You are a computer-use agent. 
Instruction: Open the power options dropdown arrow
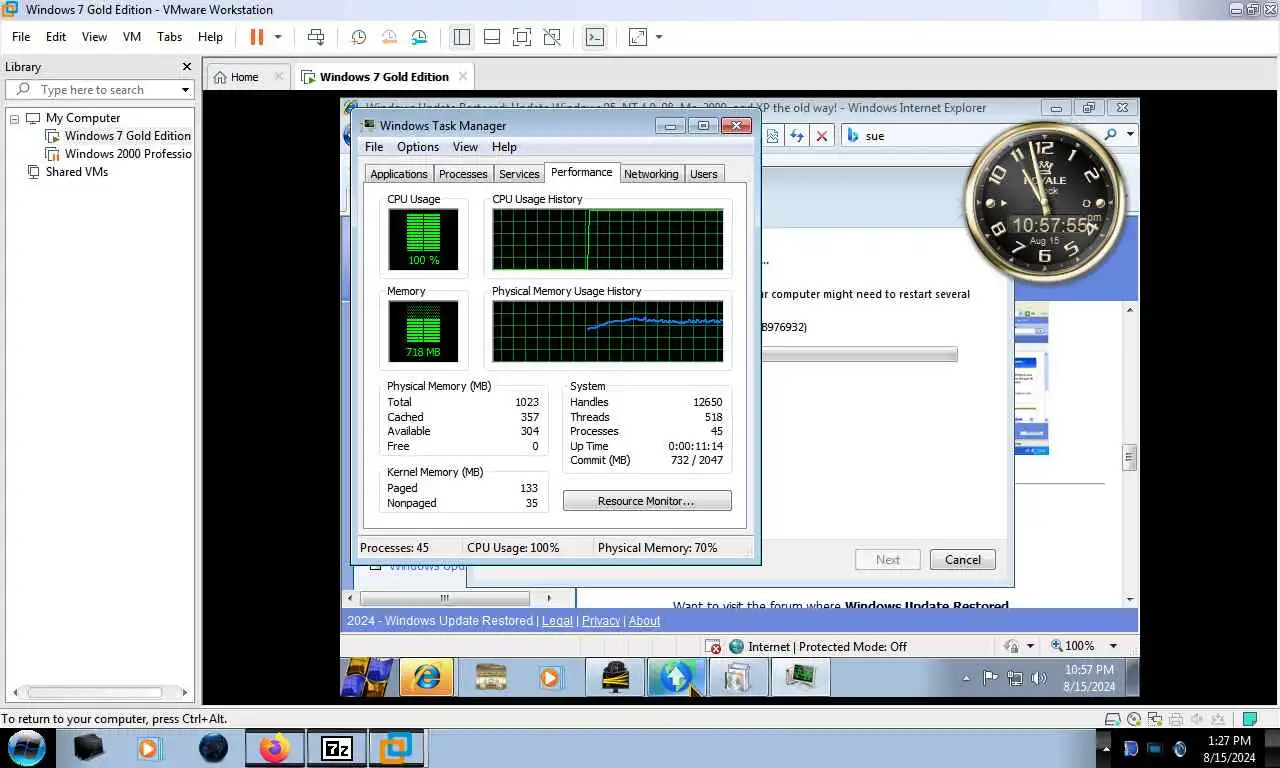click(278, 37)
